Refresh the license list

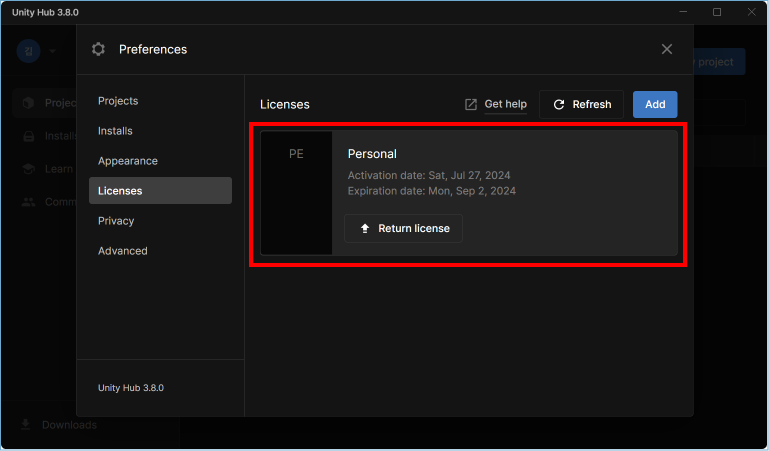(x=581, y=104)
